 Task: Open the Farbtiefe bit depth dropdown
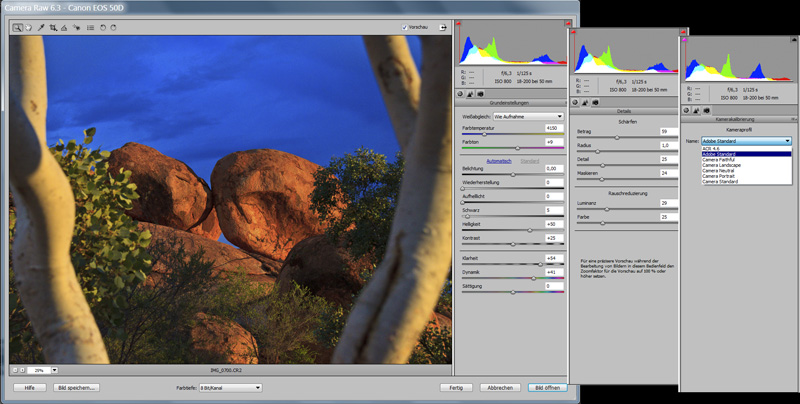(229, 387)
